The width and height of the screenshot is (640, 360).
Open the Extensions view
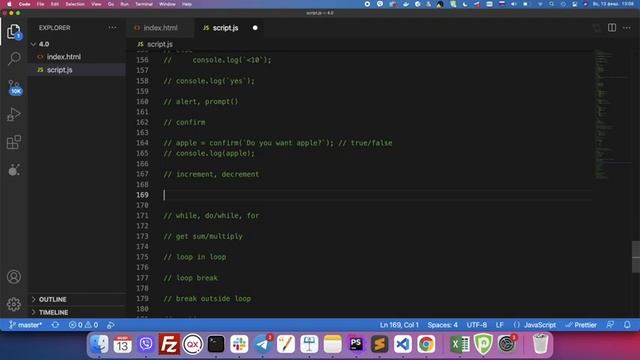tap(14, 142)
